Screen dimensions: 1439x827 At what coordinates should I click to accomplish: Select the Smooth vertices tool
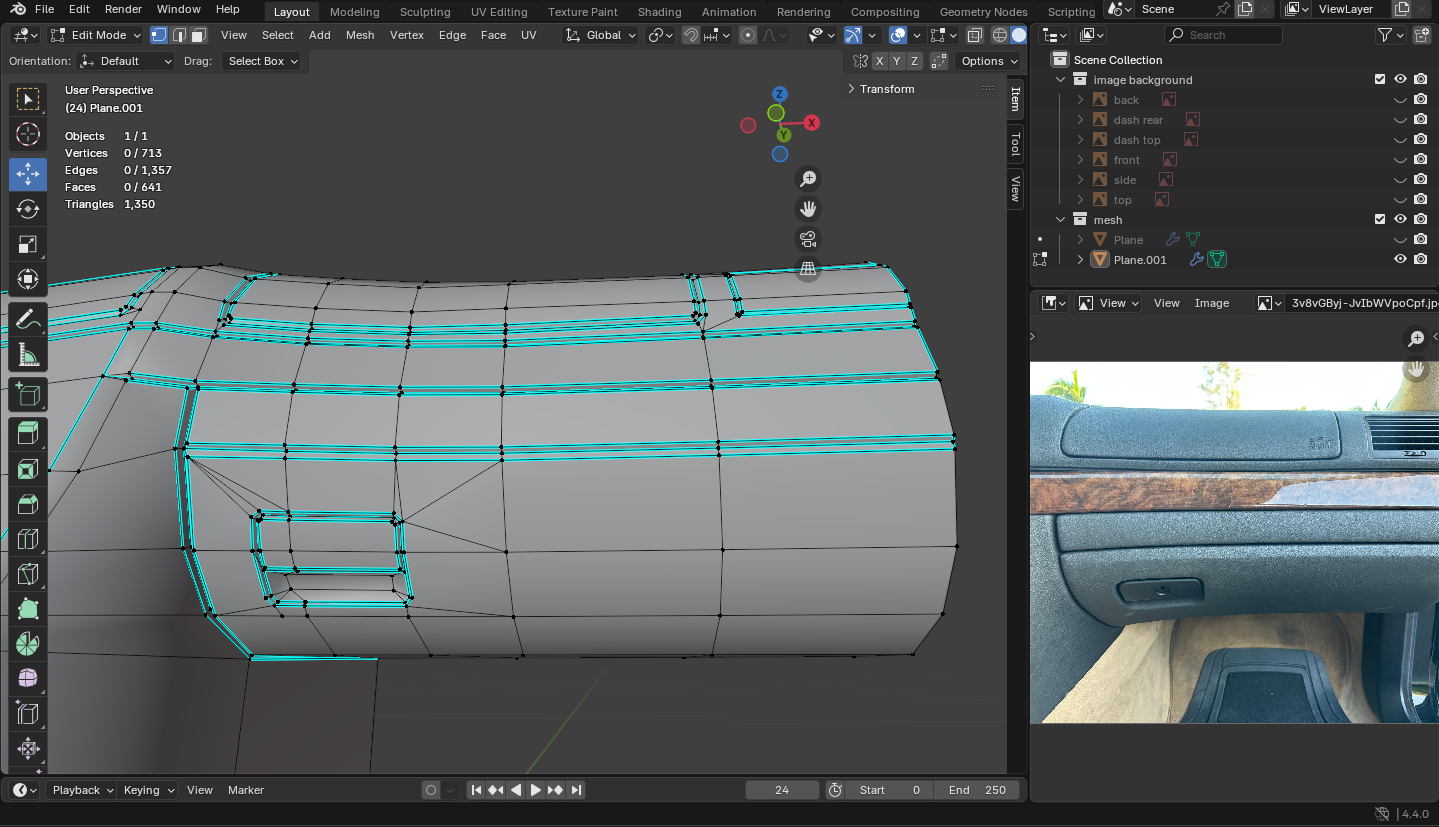coord(28,679)
